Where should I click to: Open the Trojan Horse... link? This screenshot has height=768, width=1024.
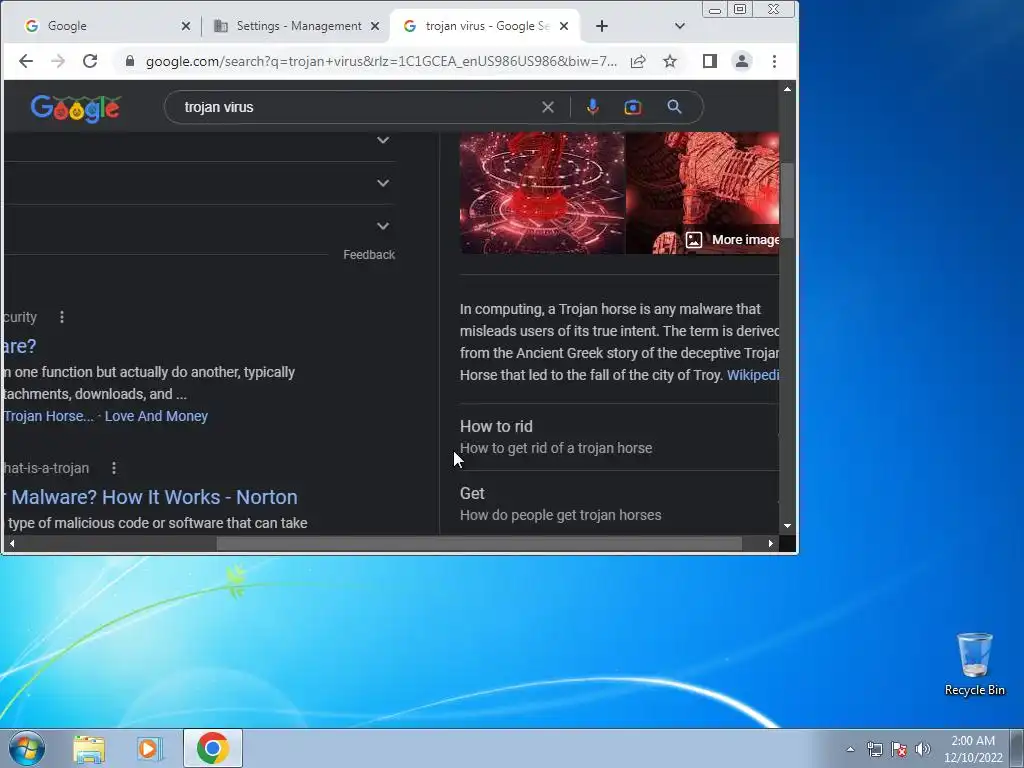(x=48, y=416)
